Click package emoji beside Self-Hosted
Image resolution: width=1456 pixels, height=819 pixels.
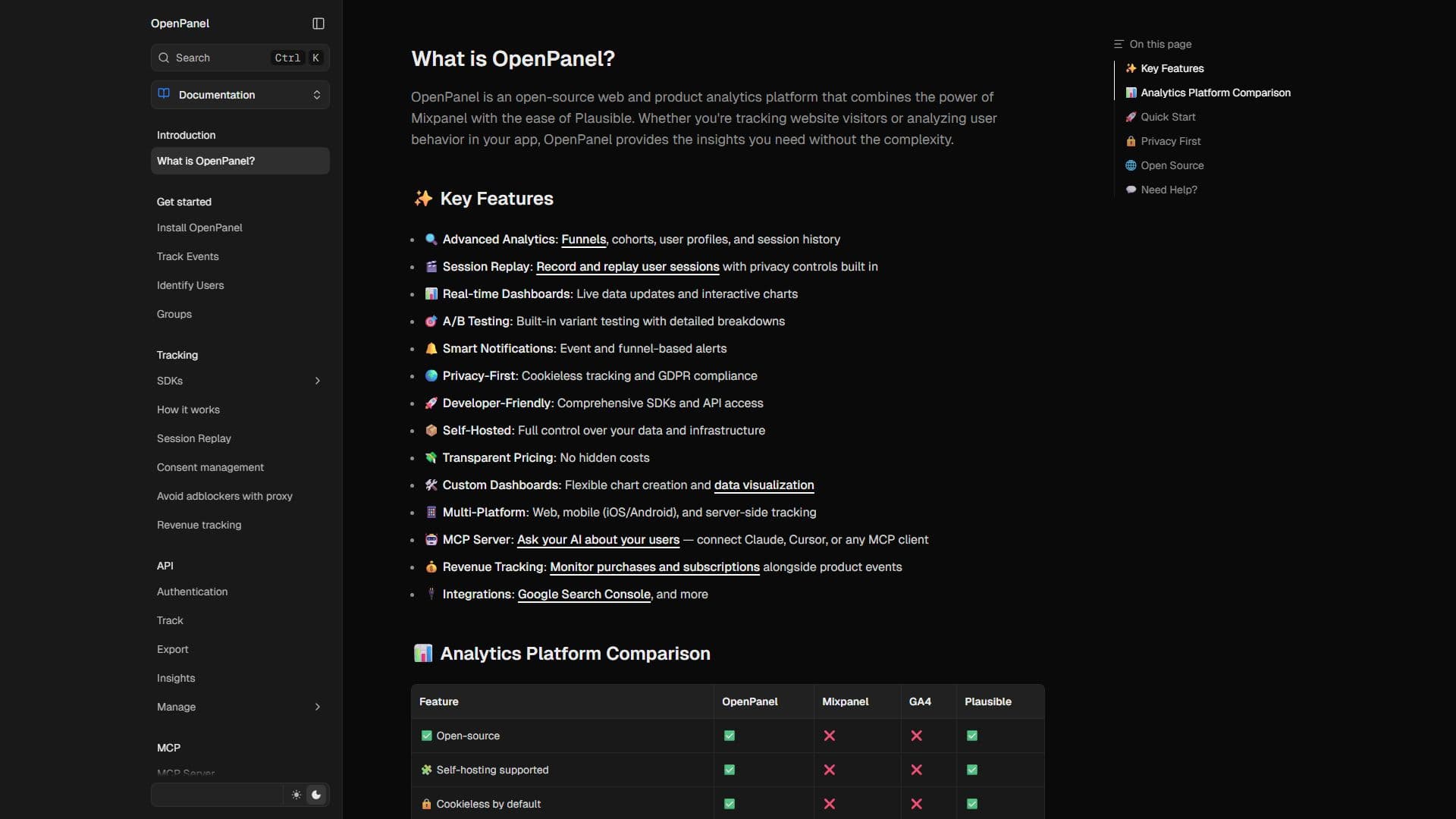click(x=431, y=430)
